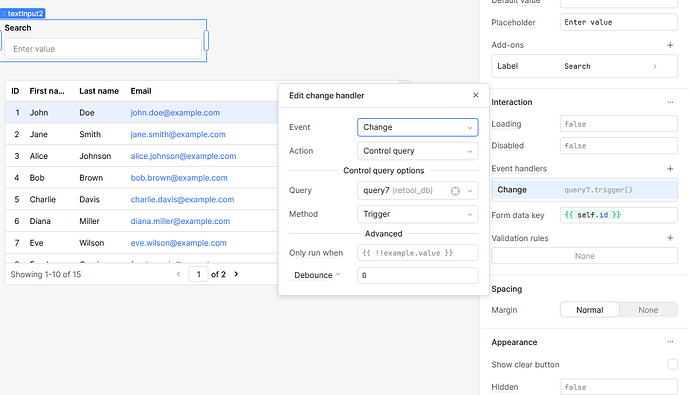This screenshot has height=395, width=690.
Task: Go to the previous table page
Action: coord(178,274)
